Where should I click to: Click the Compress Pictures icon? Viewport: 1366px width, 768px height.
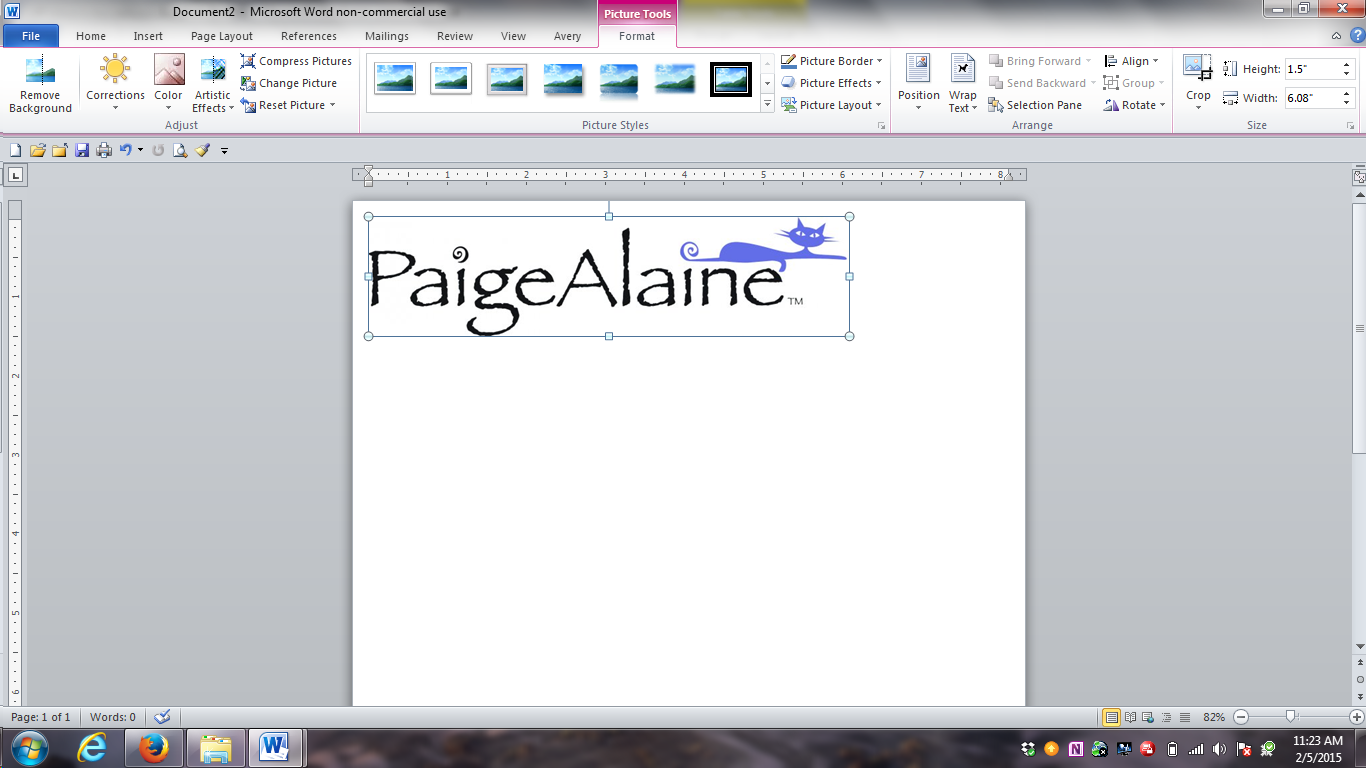point(248,61)
